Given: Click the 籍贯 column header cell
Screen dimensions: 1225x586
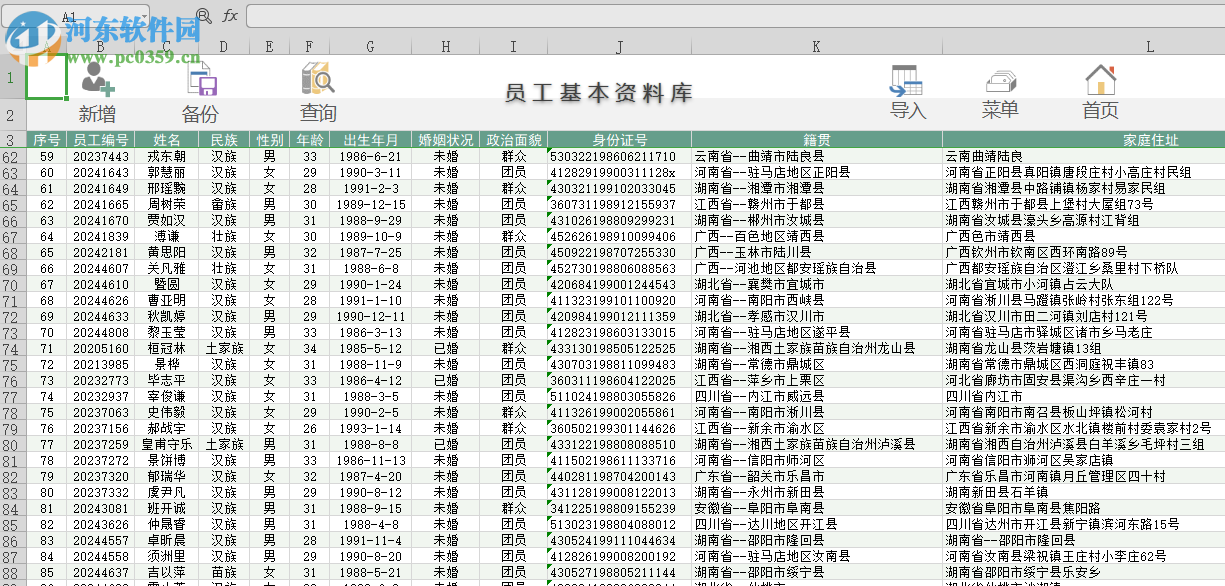Looking at the screenshot, I should 815,140.
